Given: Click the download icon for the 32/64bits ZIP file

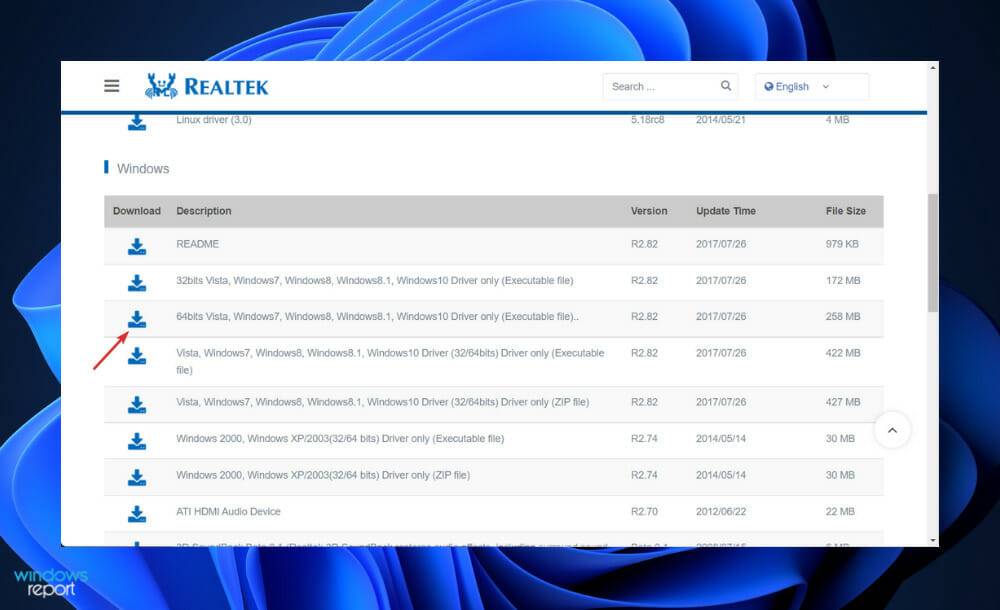Looking at the screenshot, I should [136, 402].
